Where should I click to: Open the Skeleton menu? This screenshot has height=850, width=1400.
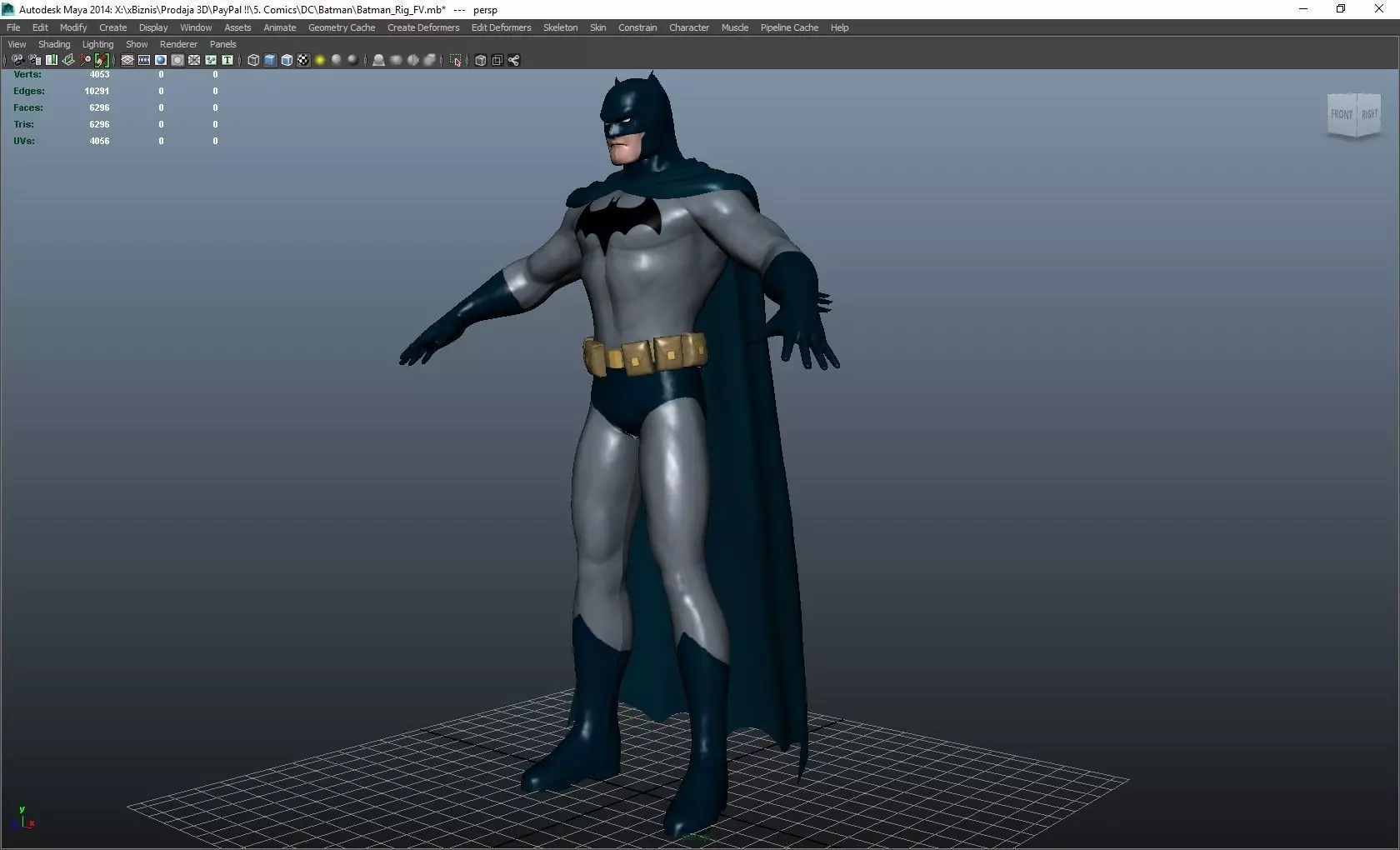pos(560,27)
